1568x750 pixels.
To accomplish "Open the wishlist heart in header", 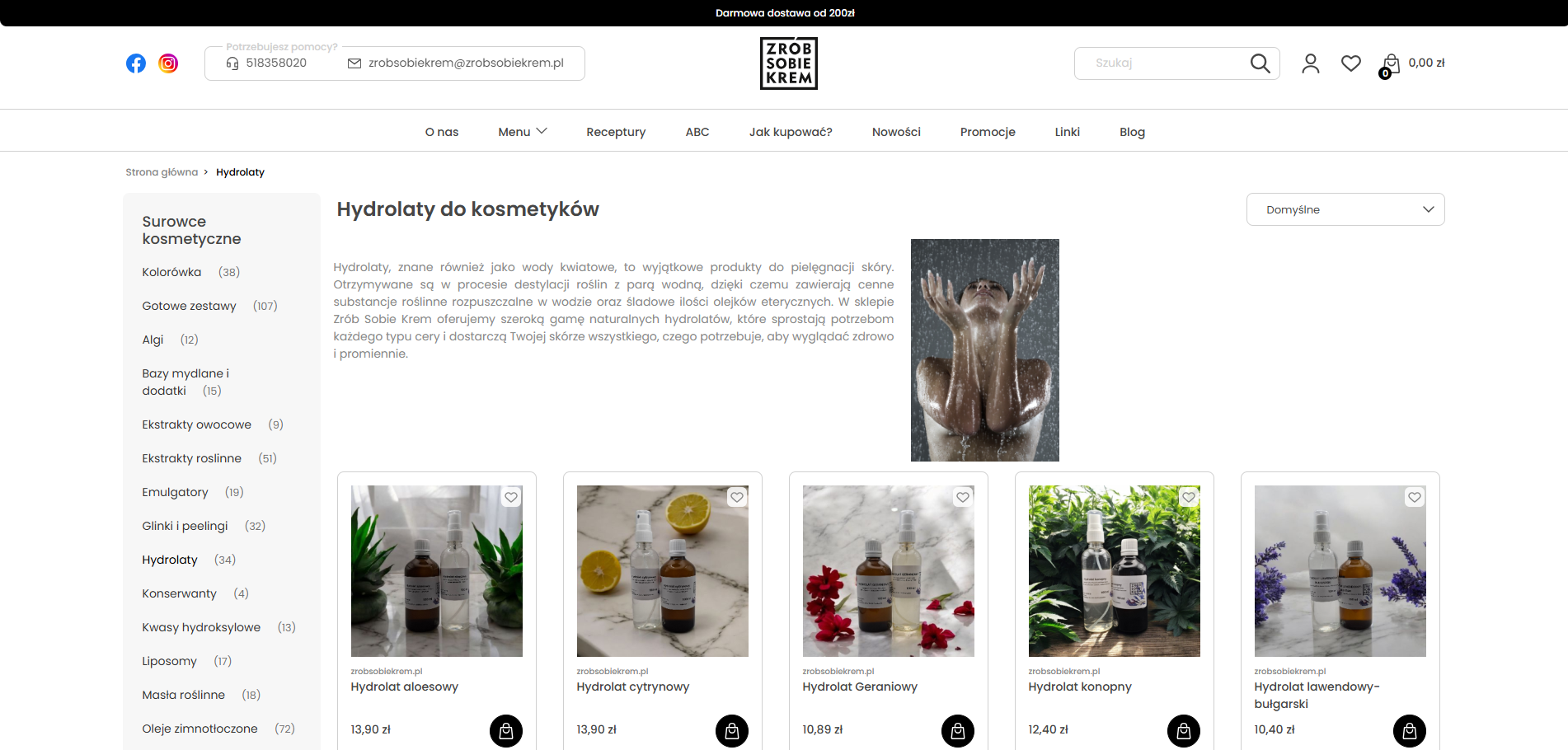I will 1351,63.
